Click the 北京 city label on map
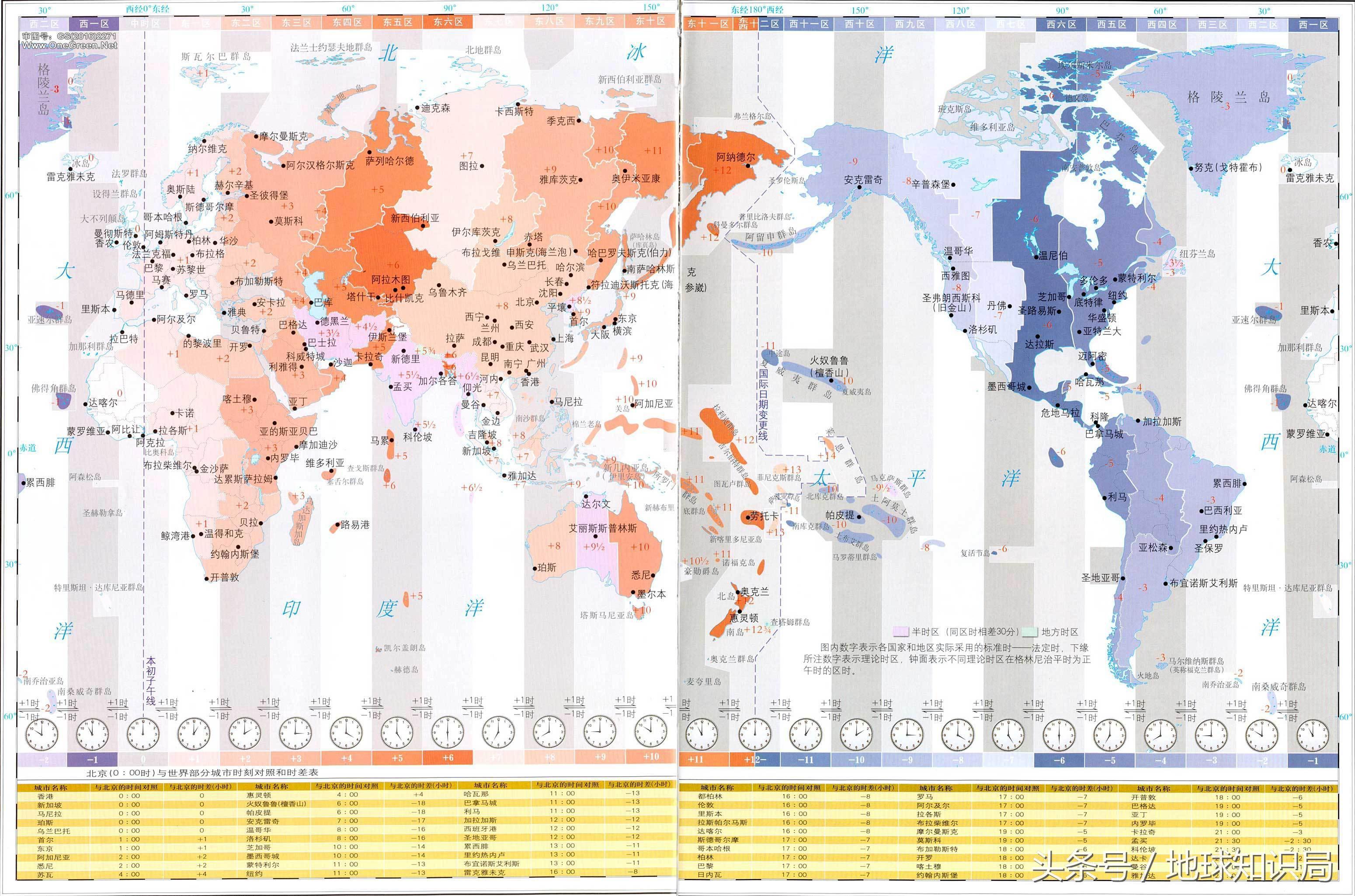 (525, 302)
